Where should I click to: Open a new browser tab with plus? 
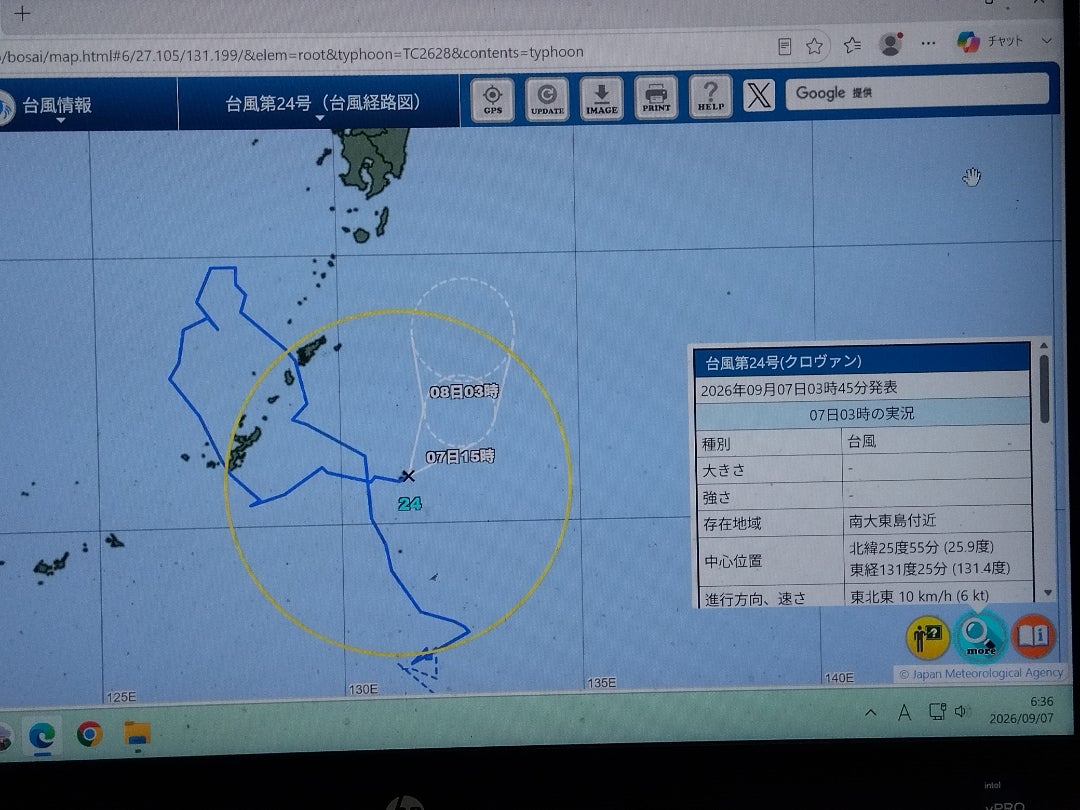22,13
